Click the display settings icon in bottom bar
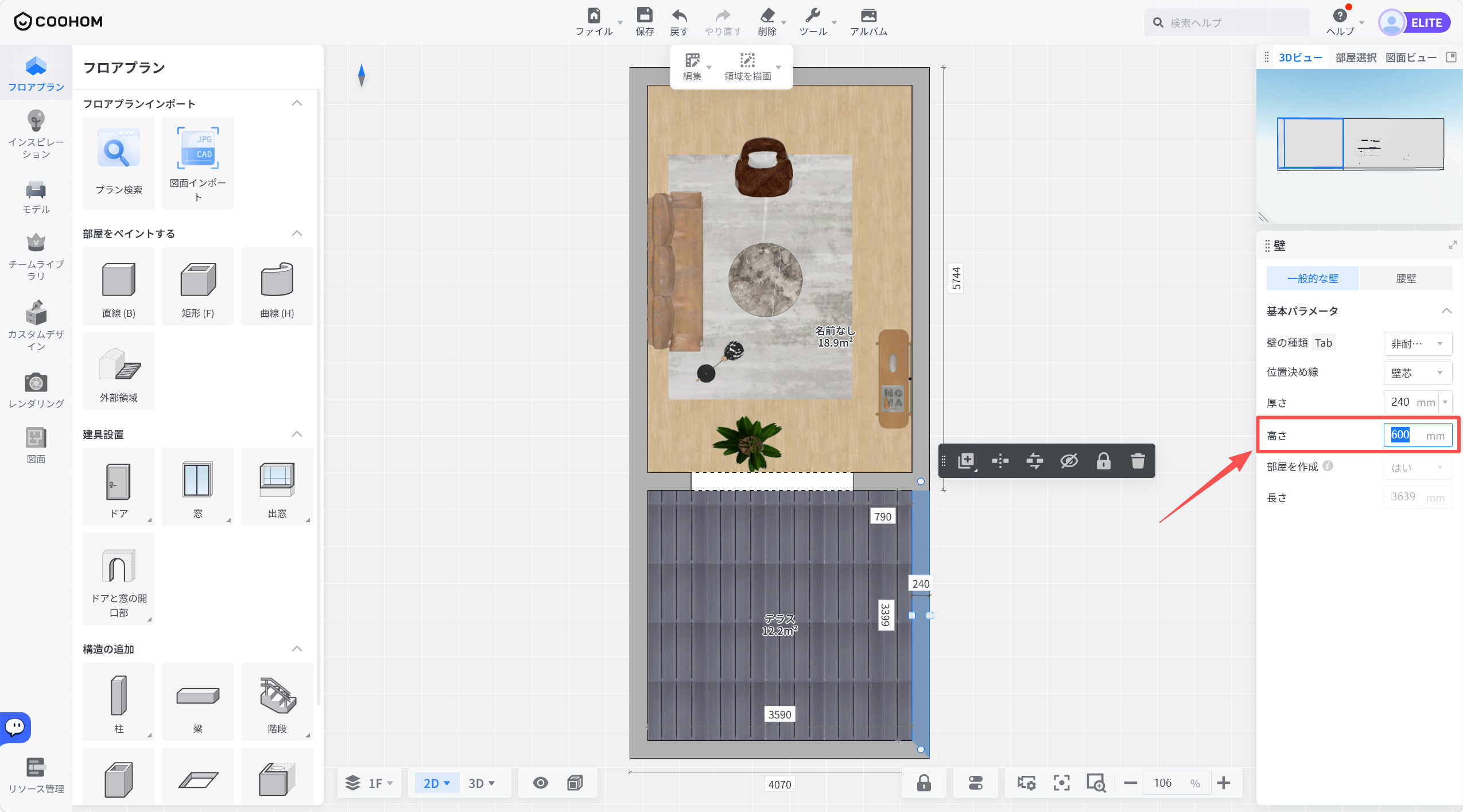This screenshot has width=1463, height=812. pos(1026,783)
